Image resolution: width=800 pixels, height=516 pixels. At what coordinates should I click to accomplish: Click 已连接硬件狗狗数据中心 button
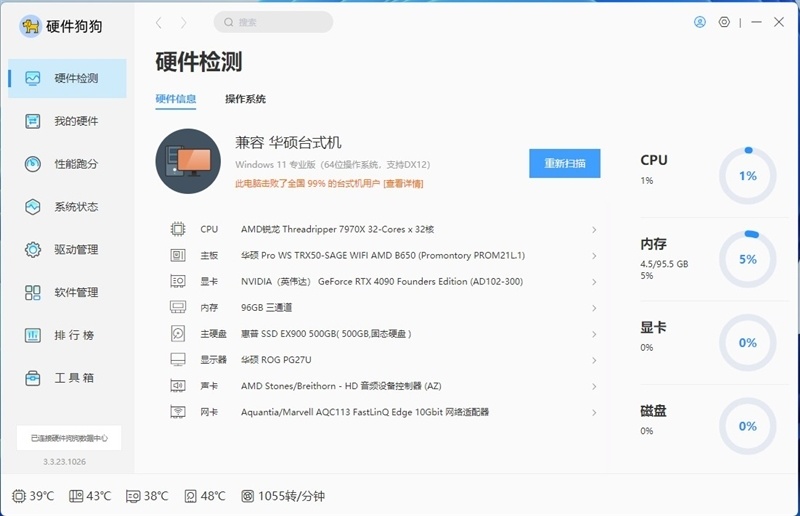69,438
